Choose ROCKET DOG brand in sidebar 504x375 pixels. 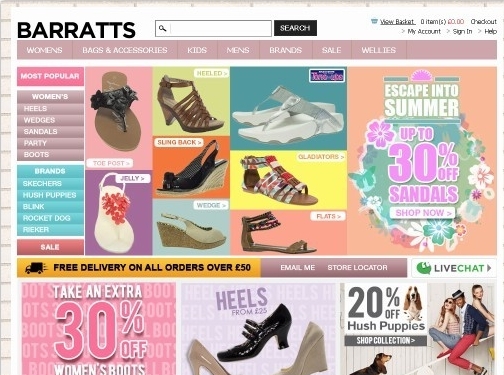click(50, 218)
